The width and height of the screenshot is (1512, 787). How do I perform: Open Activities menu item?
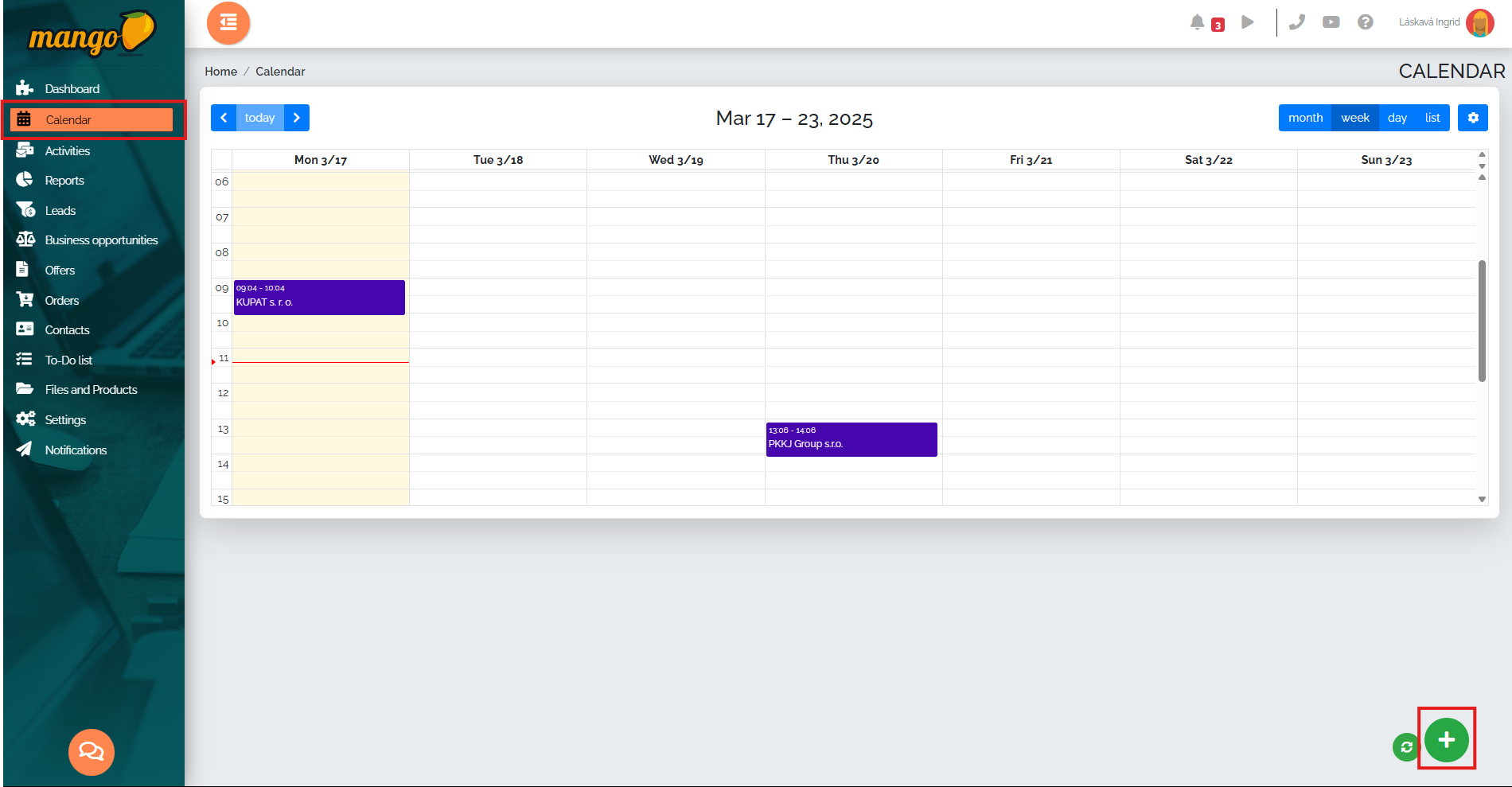click(68, 151)
